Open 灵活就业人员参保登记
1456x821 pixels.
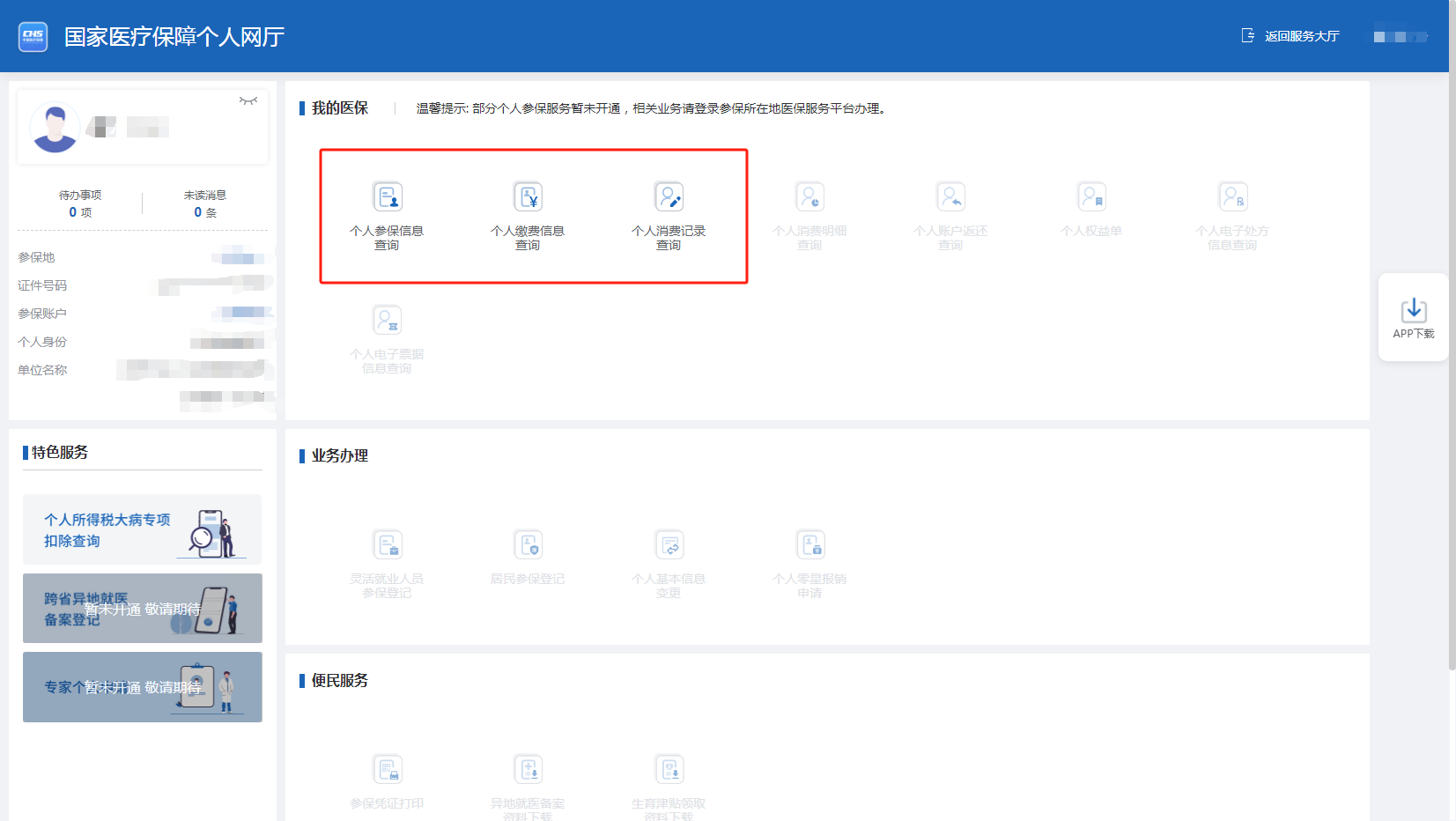point(388,562)
